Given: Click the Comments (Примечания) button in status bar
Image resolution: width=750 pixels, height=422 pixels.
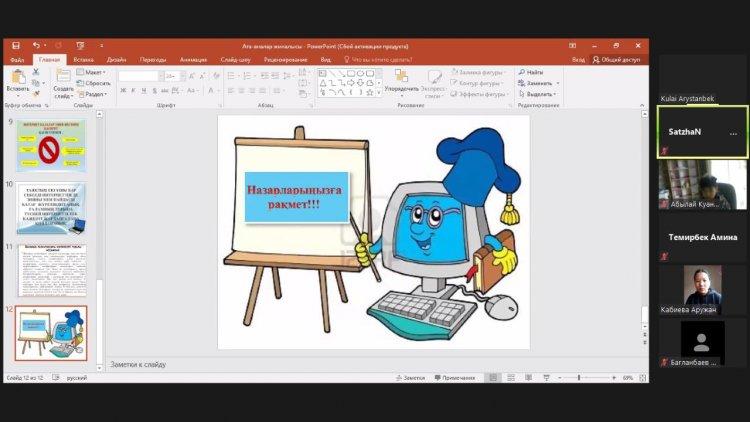Looking at the screenshot, I should [456, 378].
